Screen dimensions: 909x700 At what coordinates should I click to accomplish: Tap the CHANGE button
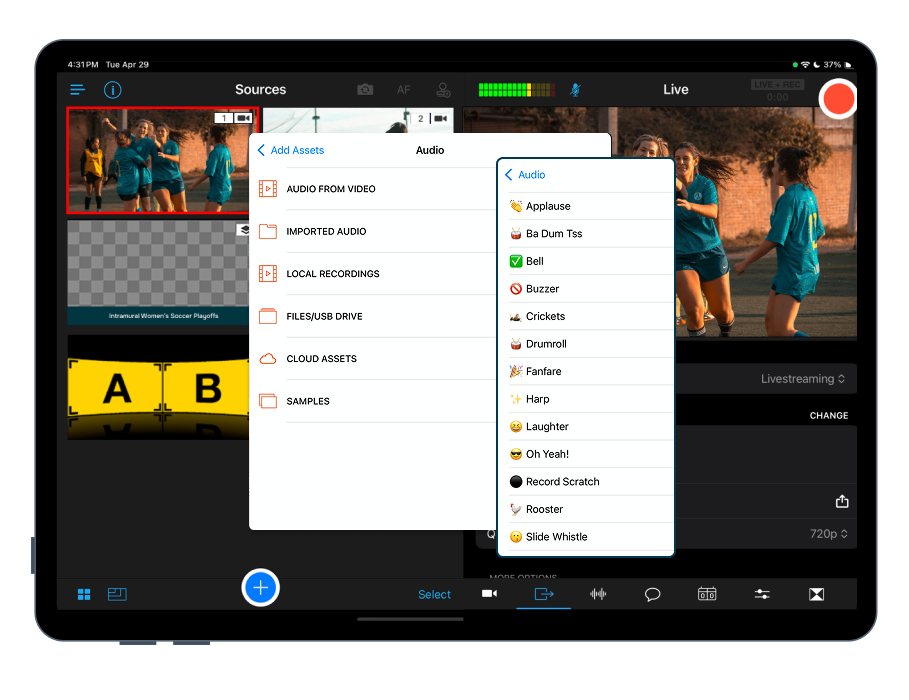(x=828, y=415)
